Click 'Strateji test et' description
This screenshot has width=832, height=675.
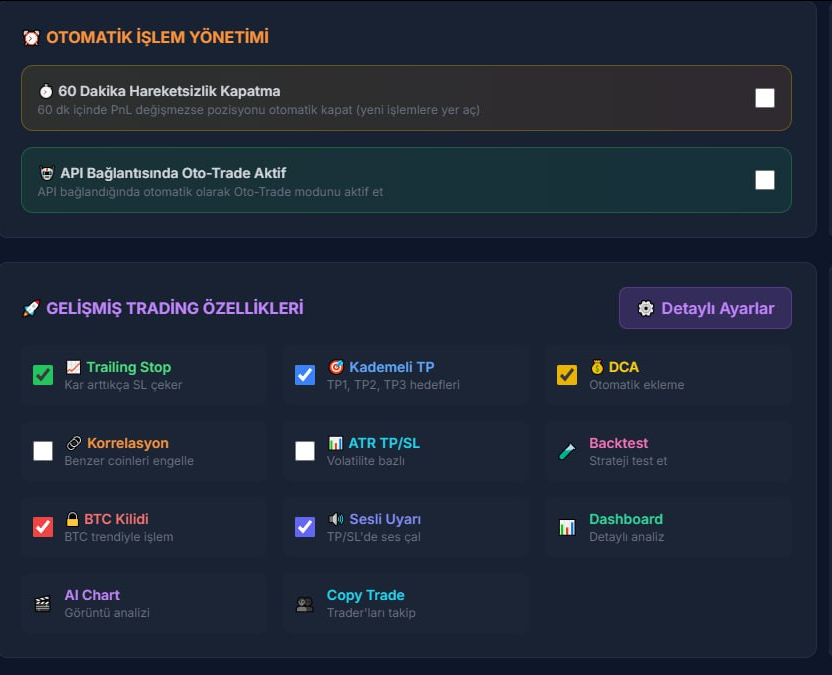point(628,461)
